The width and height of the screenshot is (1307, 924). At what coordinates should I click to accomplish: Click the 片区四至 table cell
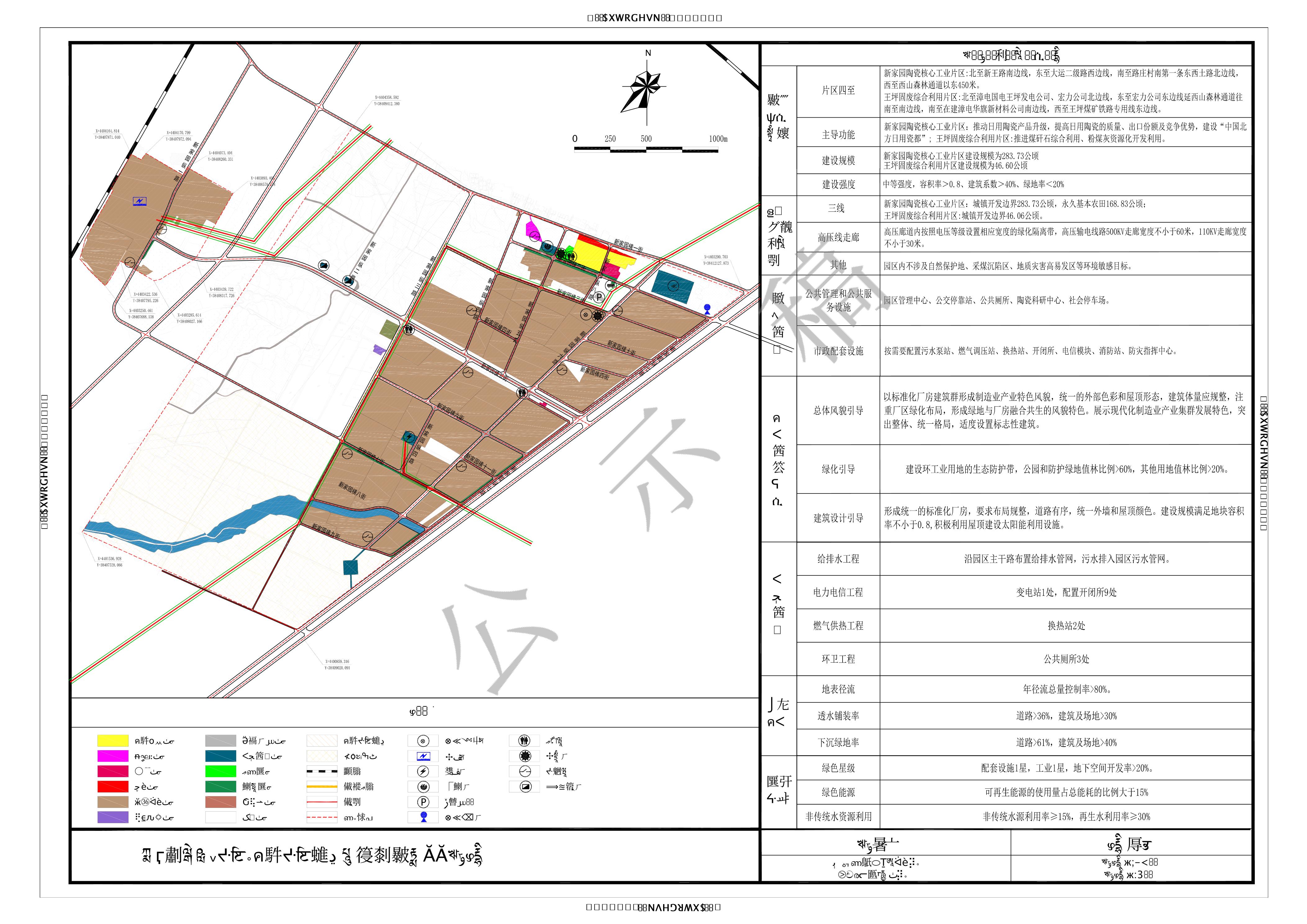(838, 91)
